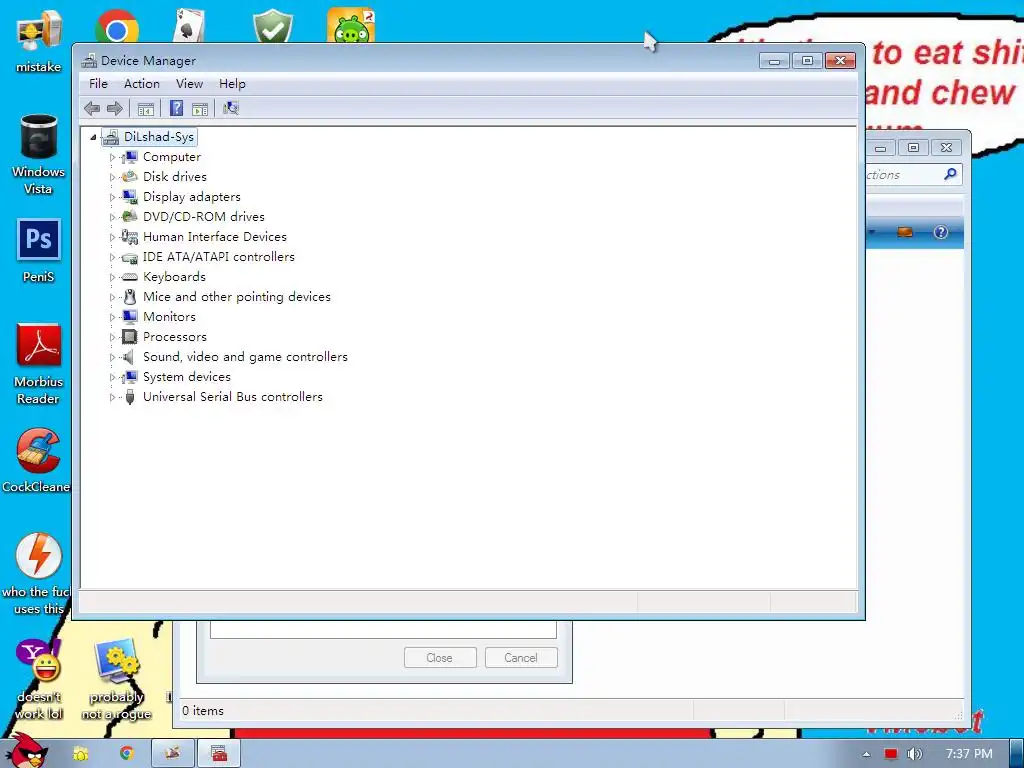The height and width of the screenshot is (768, 1024).
Task: Click the Keyboards category icon
Action: [x=129, y=277]
